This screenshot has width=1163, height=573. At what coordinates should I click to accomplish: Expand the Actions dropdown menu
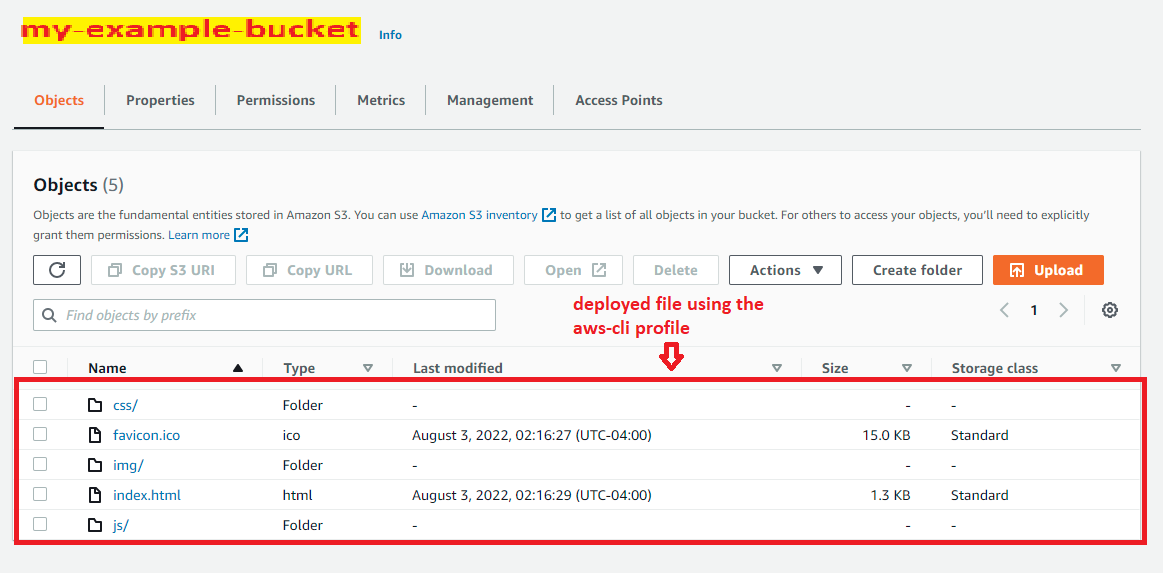pyautogui.click(x=785, y=270)
